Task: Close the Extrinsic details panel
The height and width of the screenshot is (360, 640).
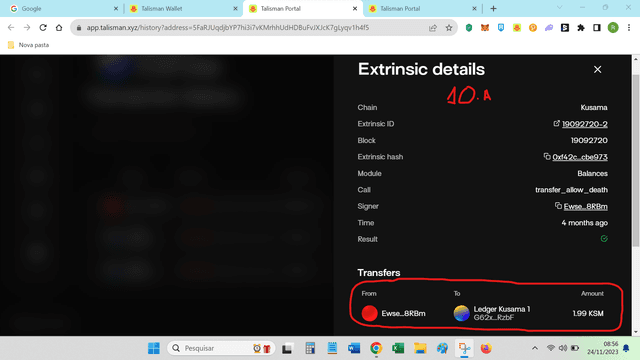Action: click(x=597, y=70)
